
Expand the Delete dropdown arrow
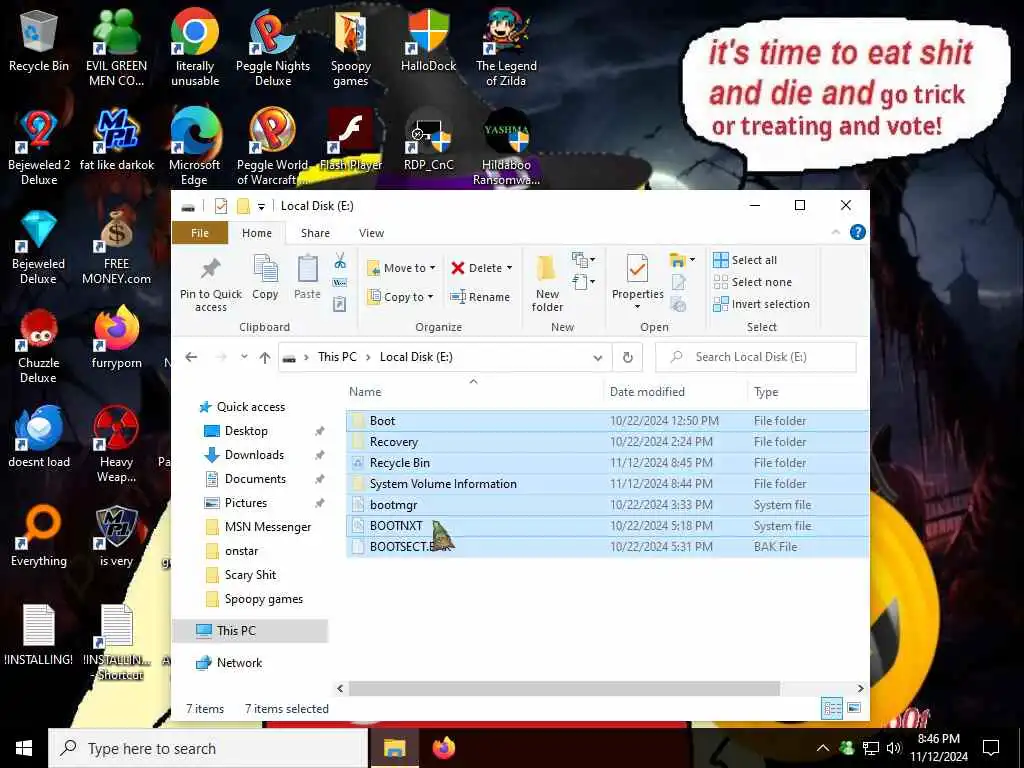pyautogui.click(x=509, y=268)
